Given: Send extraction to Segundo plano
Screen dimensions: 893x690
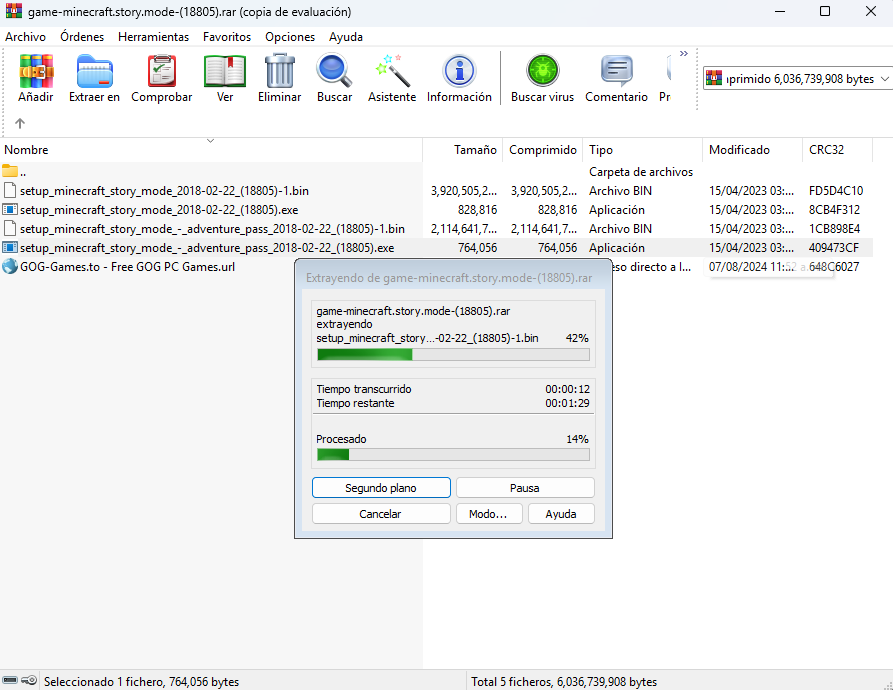Looking at the screenshot, I should pos(381,487).
